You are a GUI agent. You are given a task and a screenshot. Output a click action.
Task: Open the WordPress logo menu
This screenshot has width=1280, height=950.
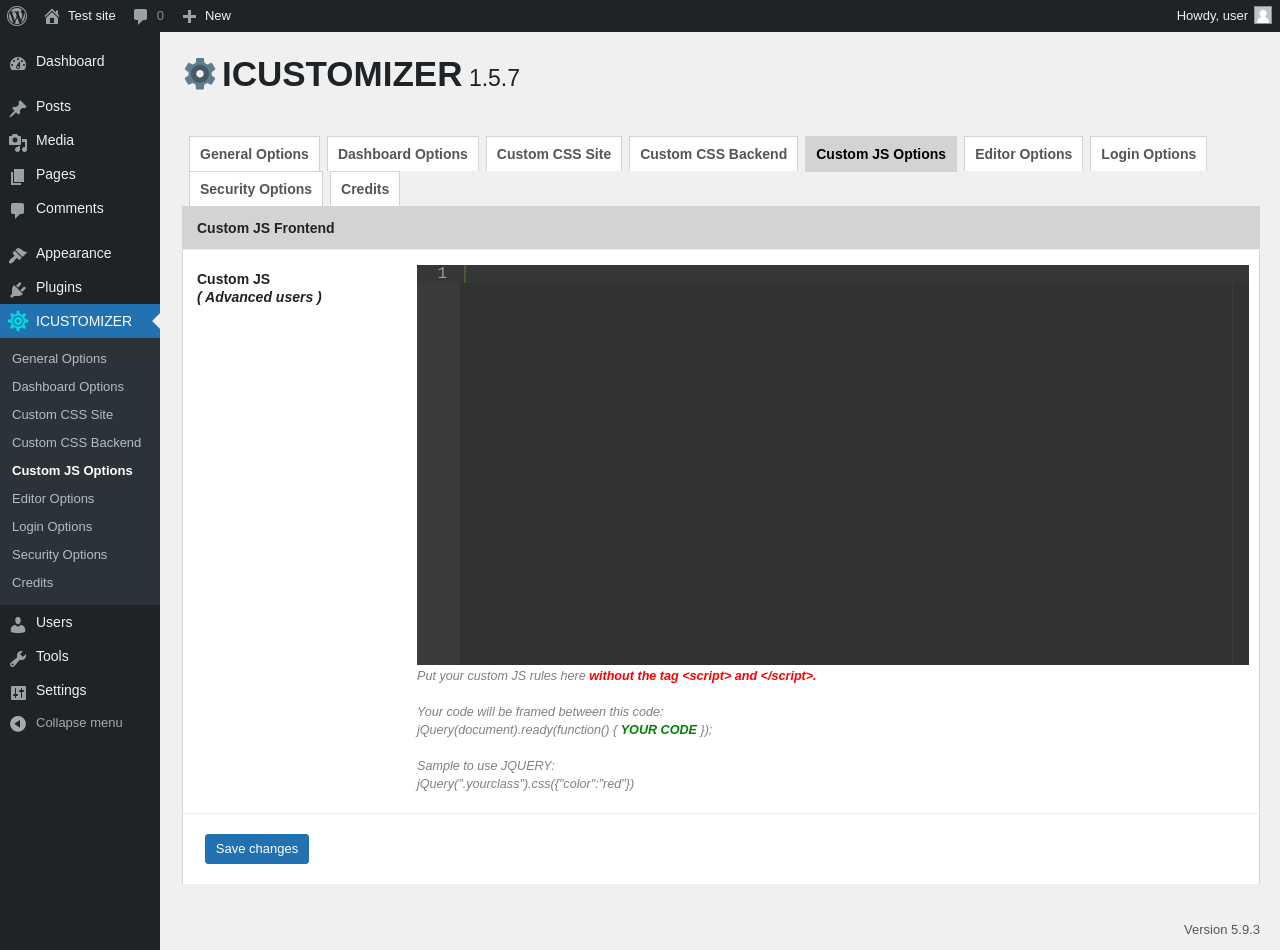pyautogui.click(x=17, y=16)
